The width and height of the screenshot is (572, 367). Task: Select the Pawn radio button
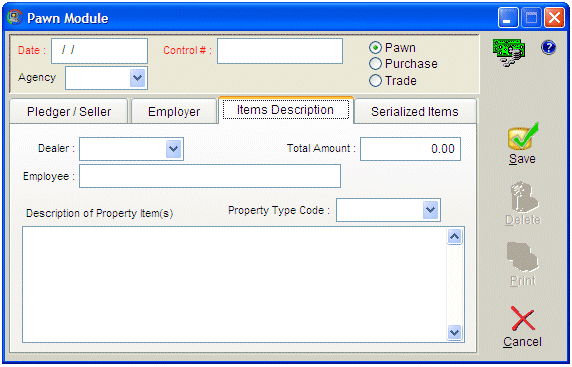click(x=375, y=48)
